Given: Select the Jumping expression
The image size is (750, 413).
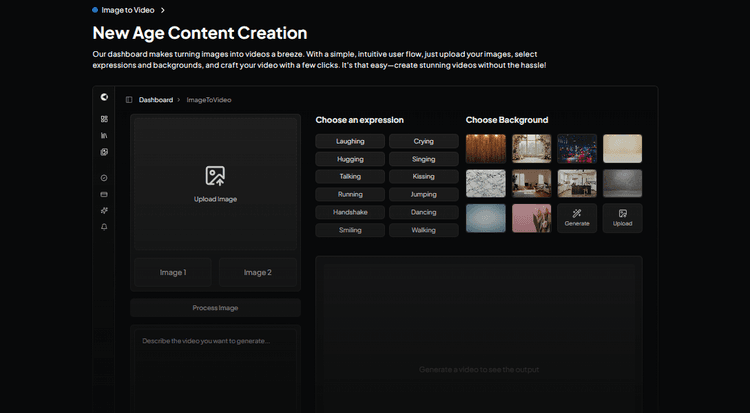Looking at the screenshot, I should pyautogui.click(x=424, y=194).
